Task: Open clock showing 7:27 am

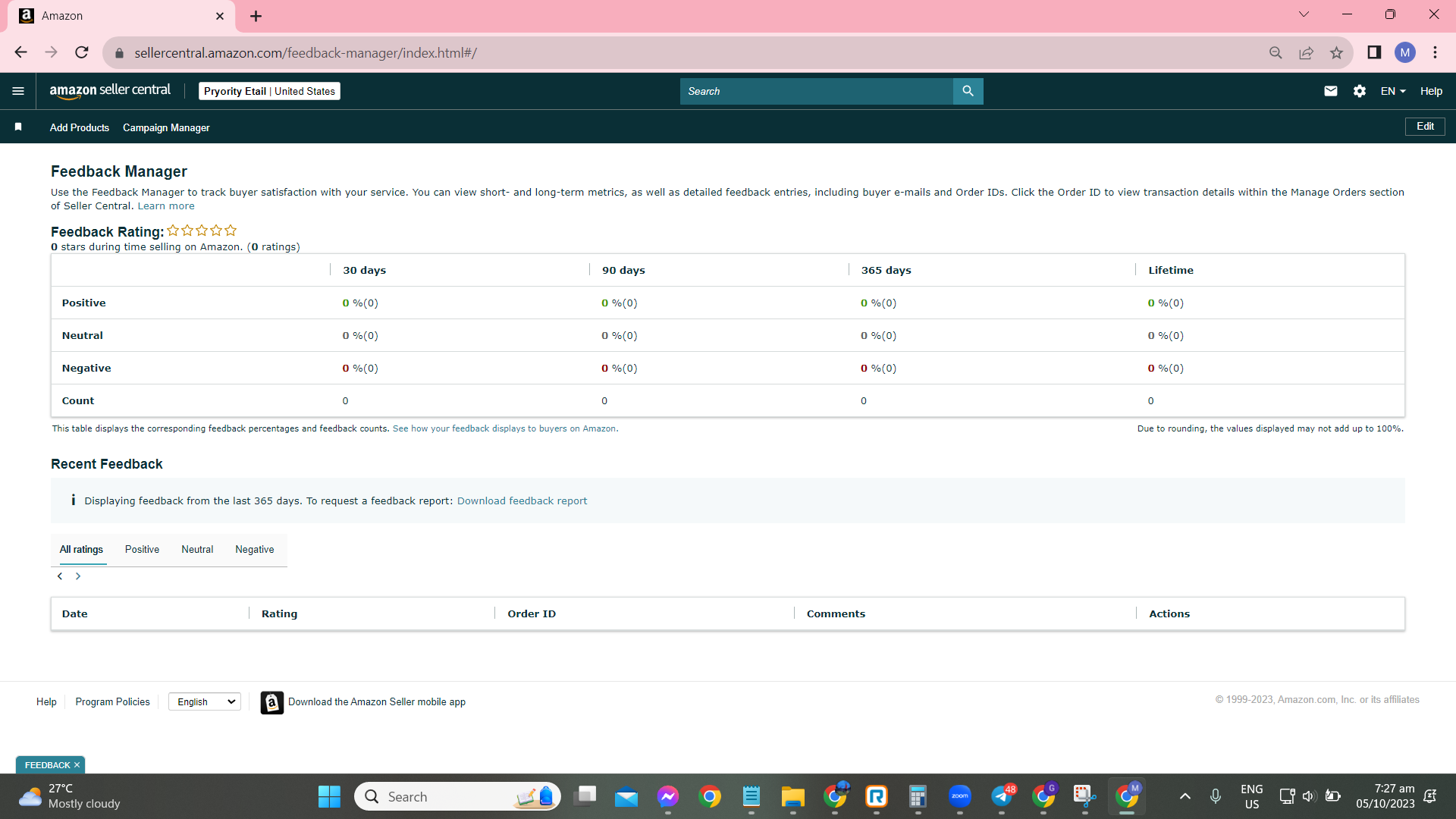Action: coord(1385,796)
